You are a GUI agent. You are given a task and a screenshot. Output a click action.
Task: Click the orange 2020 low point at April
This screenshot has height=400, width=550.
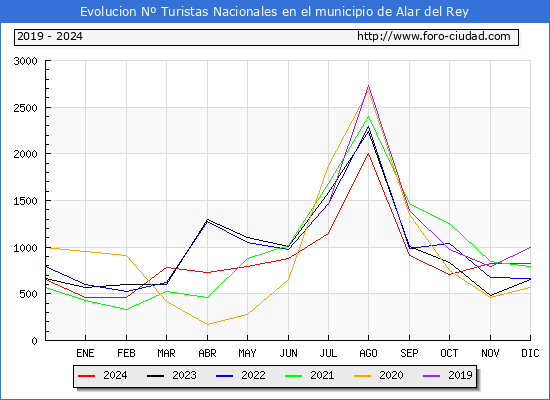point(207,324)
